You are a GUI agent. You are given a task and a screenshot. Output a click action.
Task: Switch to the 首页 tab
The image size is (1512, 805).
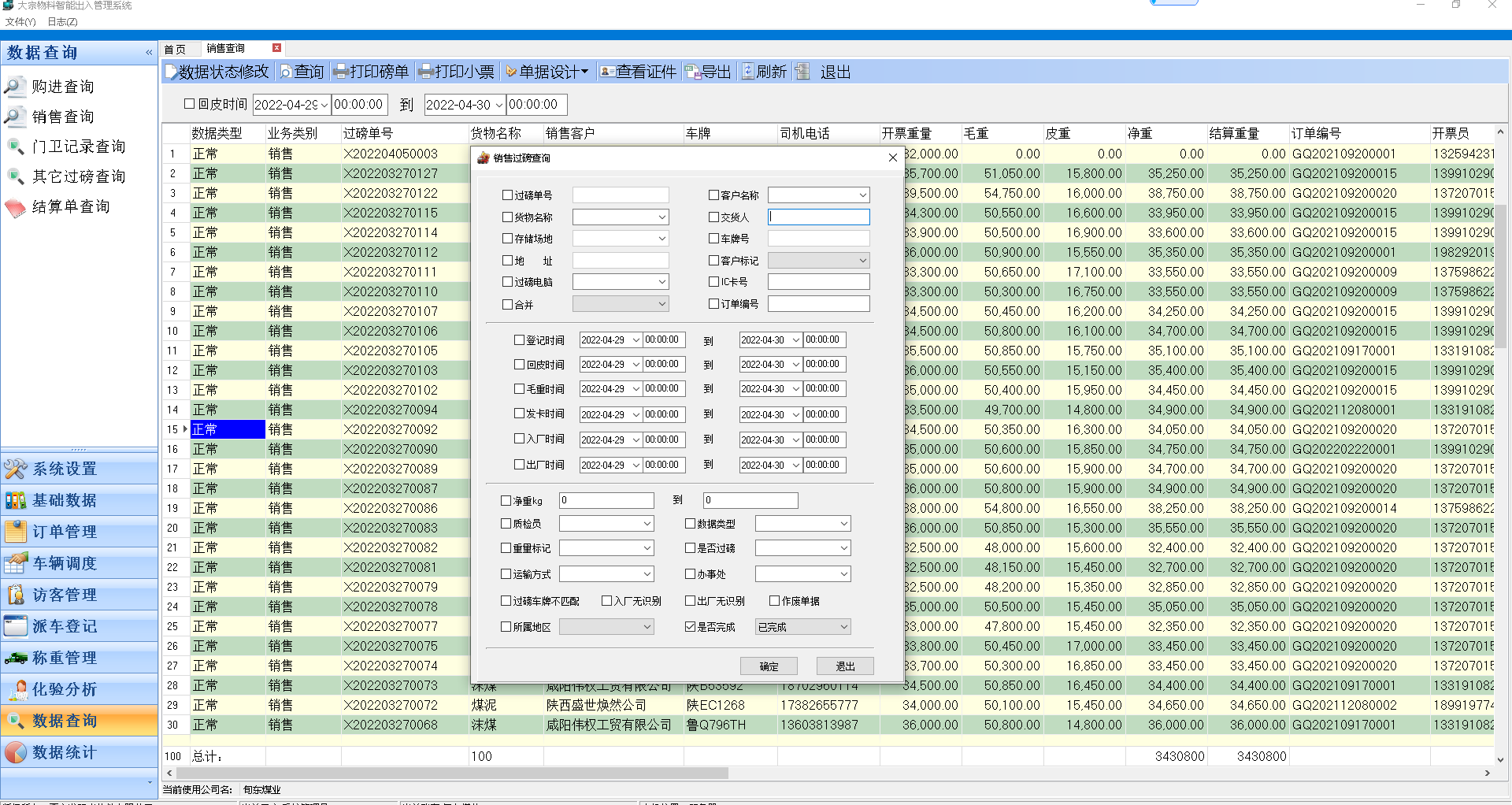click(175, 49)
